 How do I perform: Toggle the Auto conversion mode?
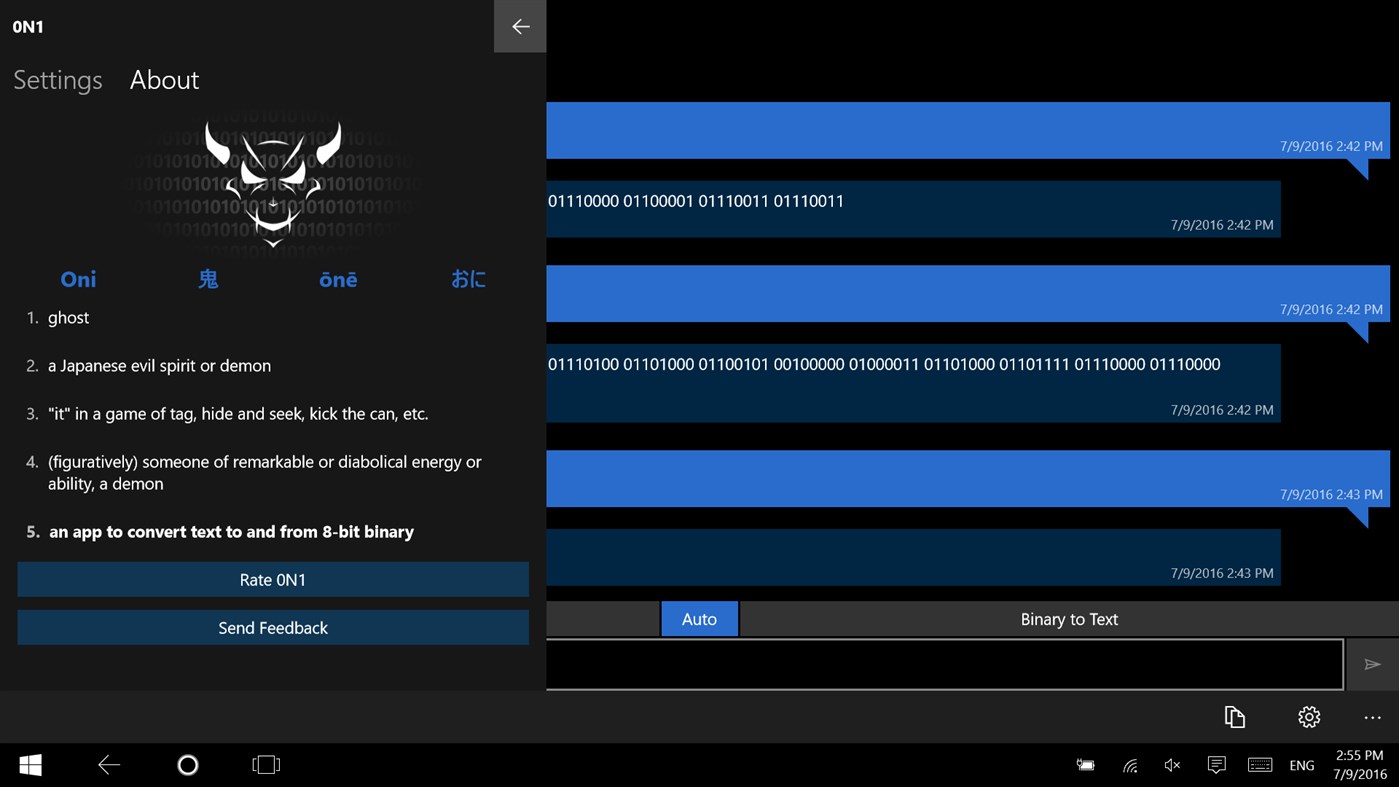699,618
